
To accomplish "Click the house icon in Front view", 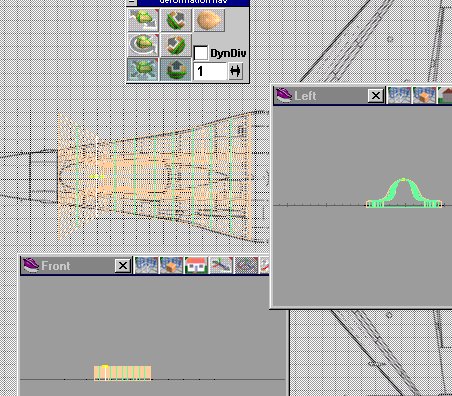I will pyautogui.click(x=196, y=265).
